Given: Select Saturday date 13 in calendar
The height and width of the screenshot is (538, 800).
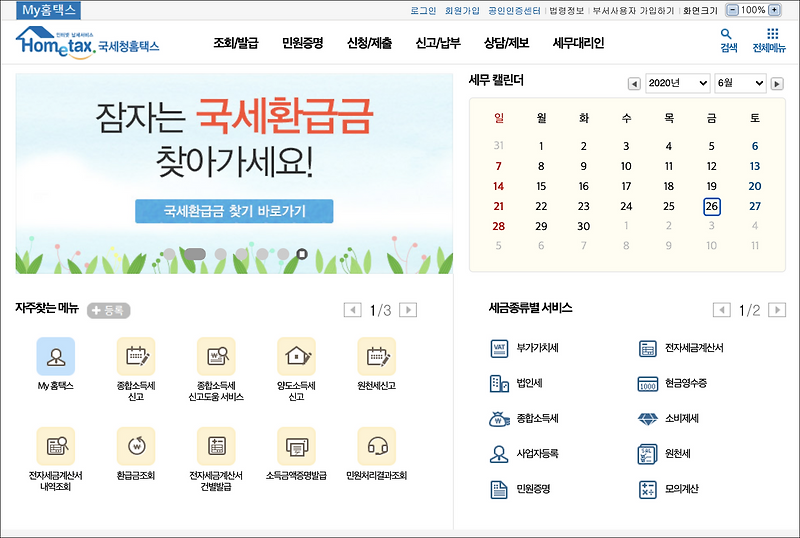Looking at the screenshot, I should click(x=755, y=166).
